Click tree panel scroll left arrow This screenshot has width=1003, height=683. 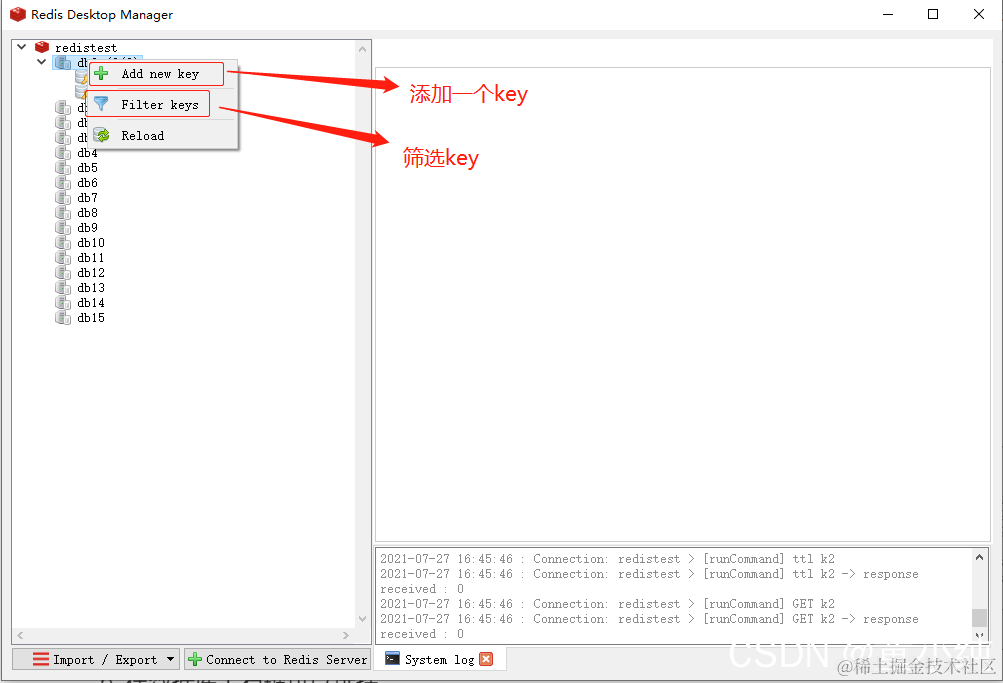tap(20, 635)
